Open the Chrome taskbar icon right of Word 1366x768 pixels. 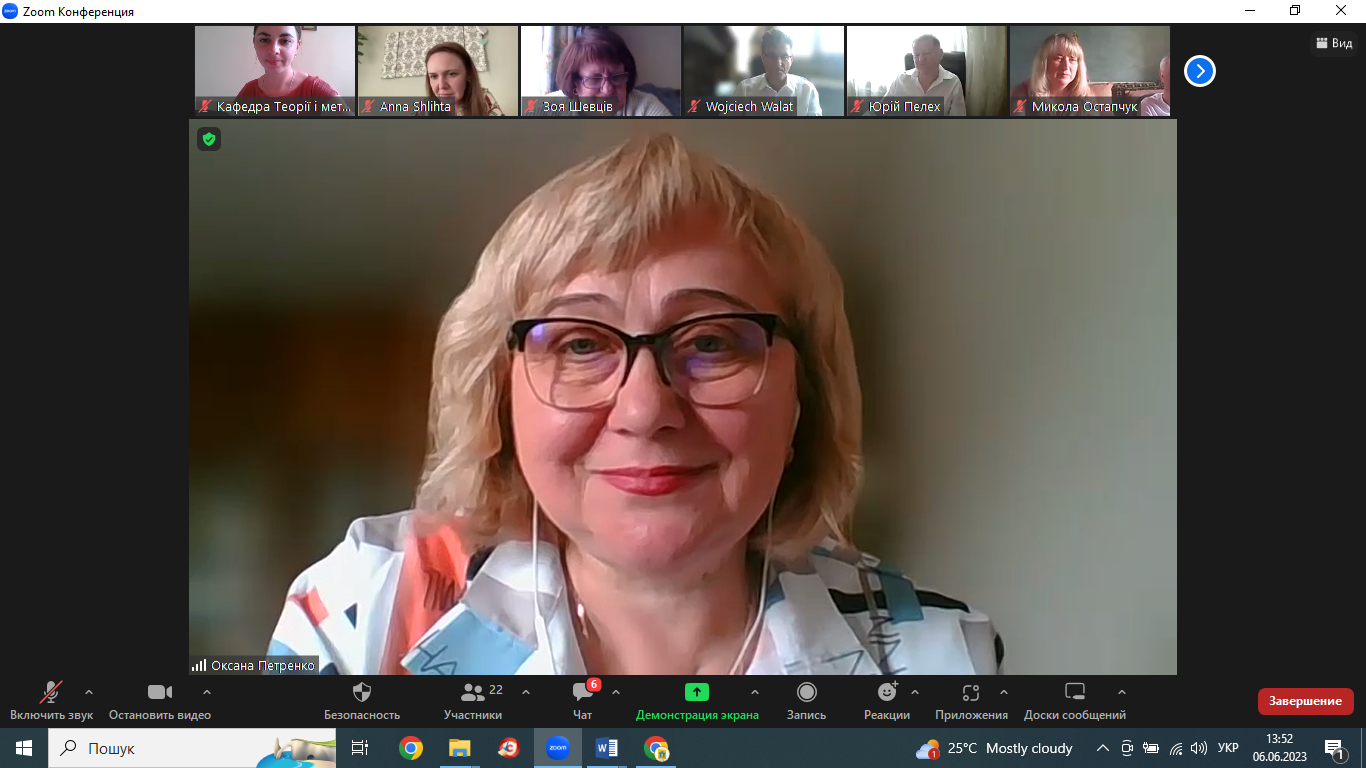pyautogui.click(x=656, y=748)
